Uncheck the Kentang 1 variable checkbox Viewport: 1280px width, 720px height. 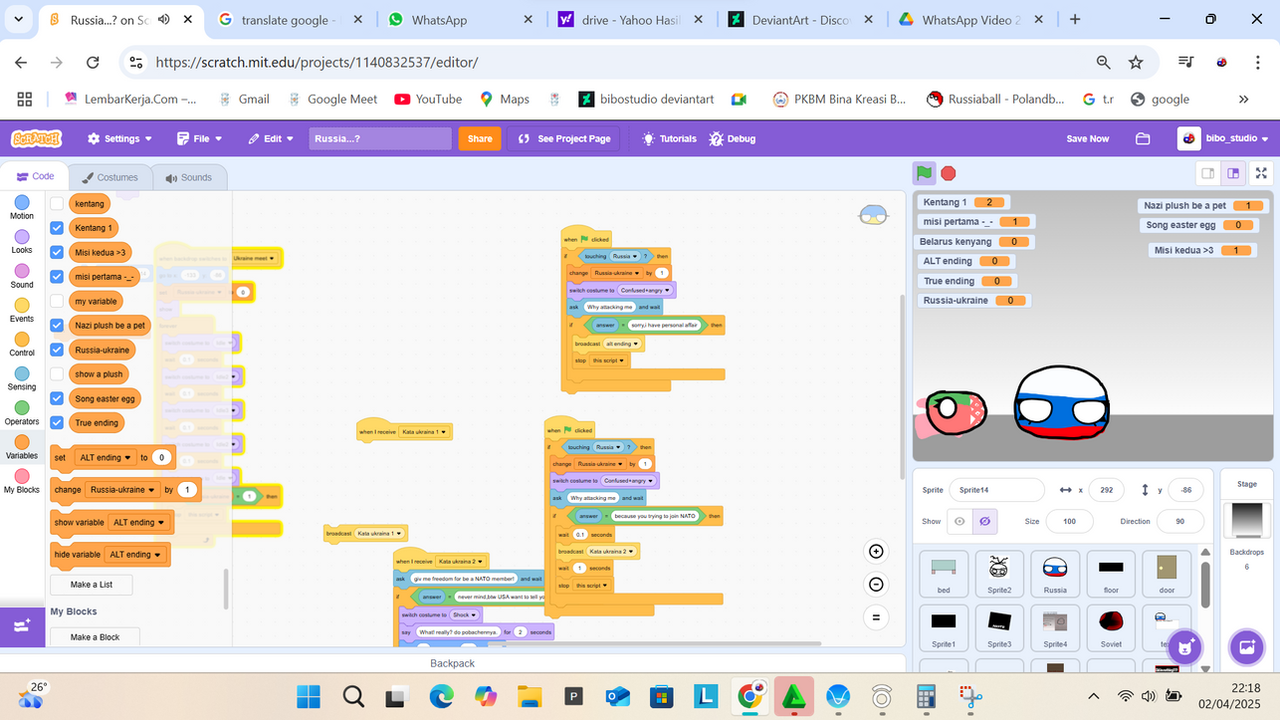click(57, 228)
